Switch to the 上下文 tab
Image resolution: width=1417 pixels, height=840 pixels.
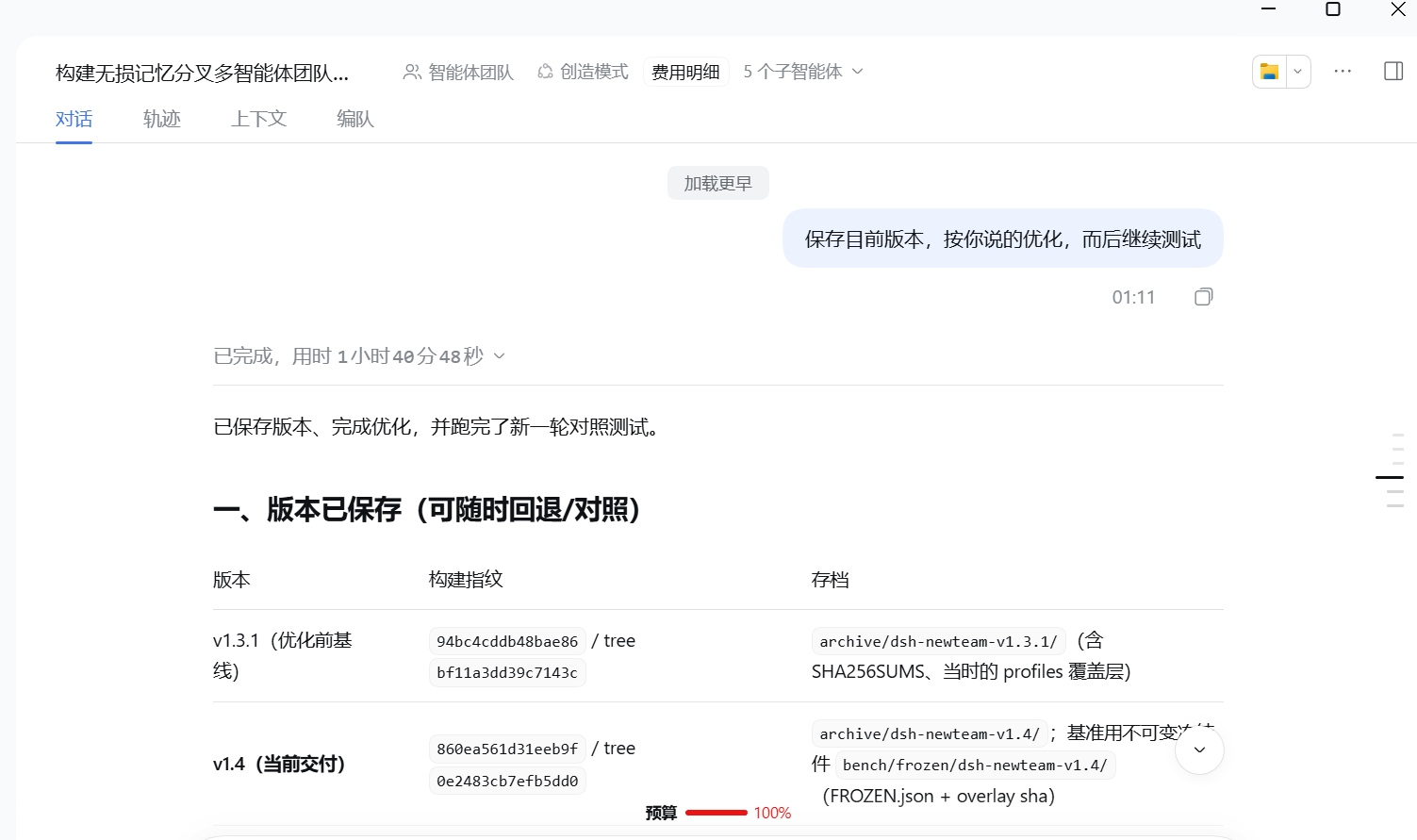point(259,119)
